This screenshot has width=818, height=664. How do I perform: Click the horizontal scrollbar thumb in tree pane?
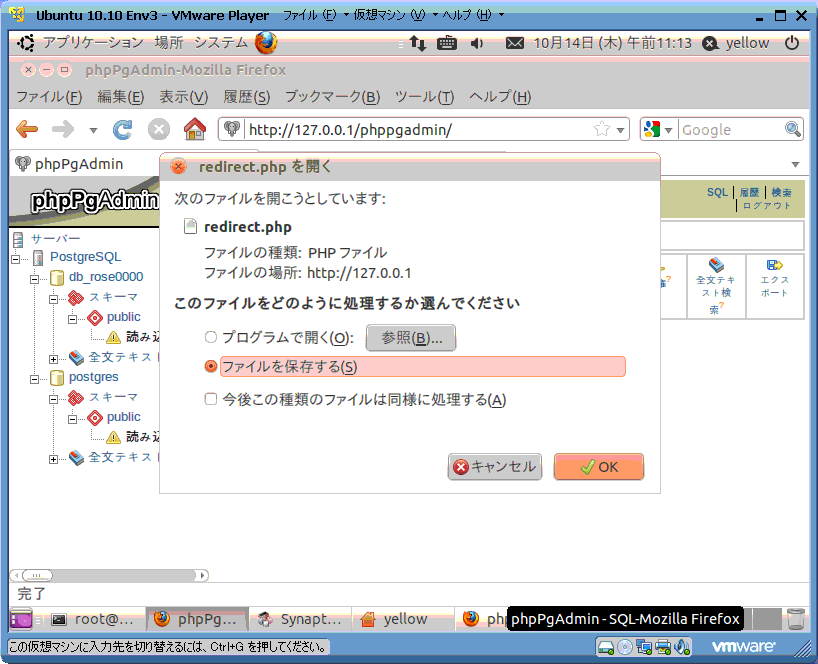pyautogui.click(x=37, y=575)
